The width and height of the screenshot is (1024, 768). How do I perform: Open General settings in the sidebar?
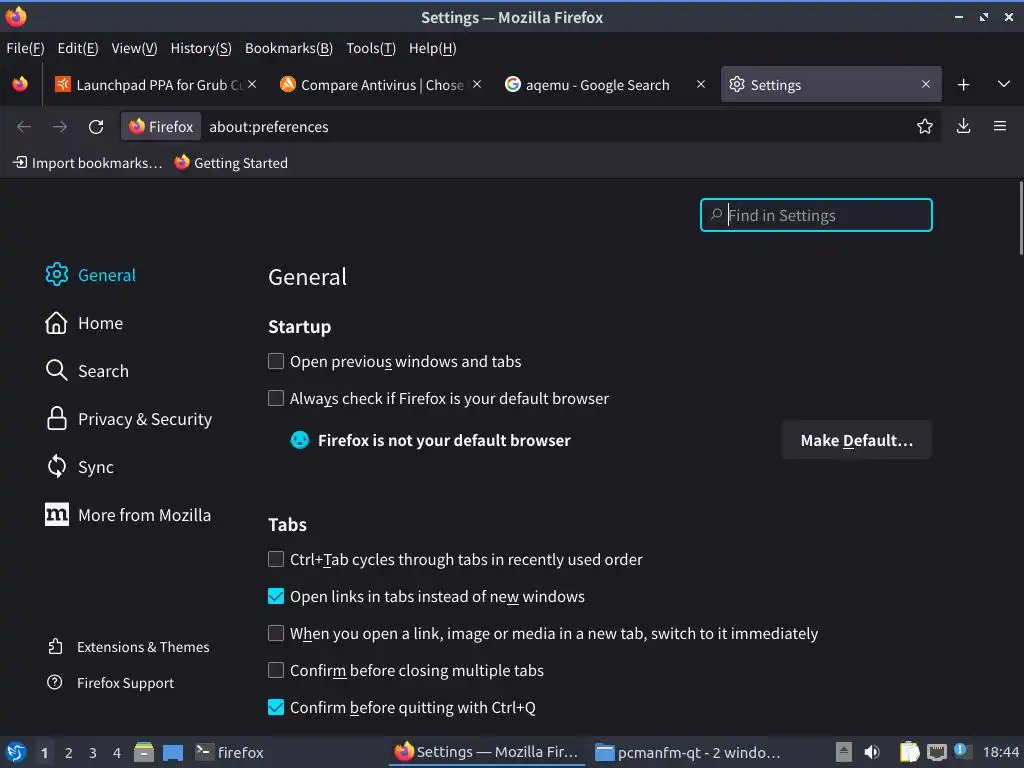91,275
